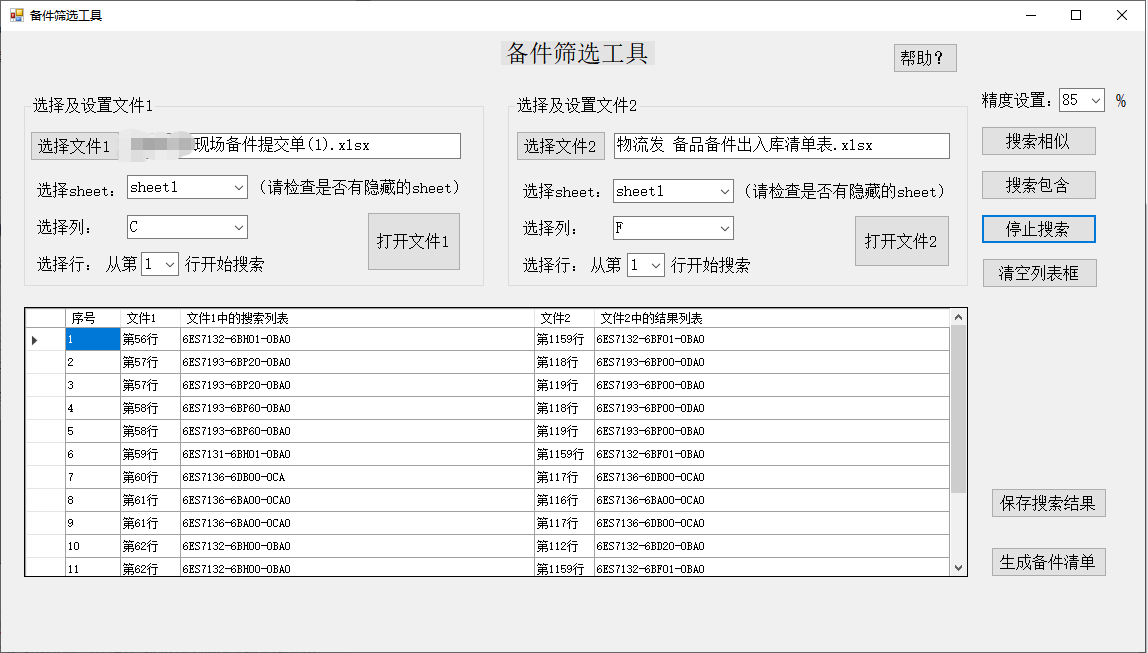Open the 帮助? help button

925,58
